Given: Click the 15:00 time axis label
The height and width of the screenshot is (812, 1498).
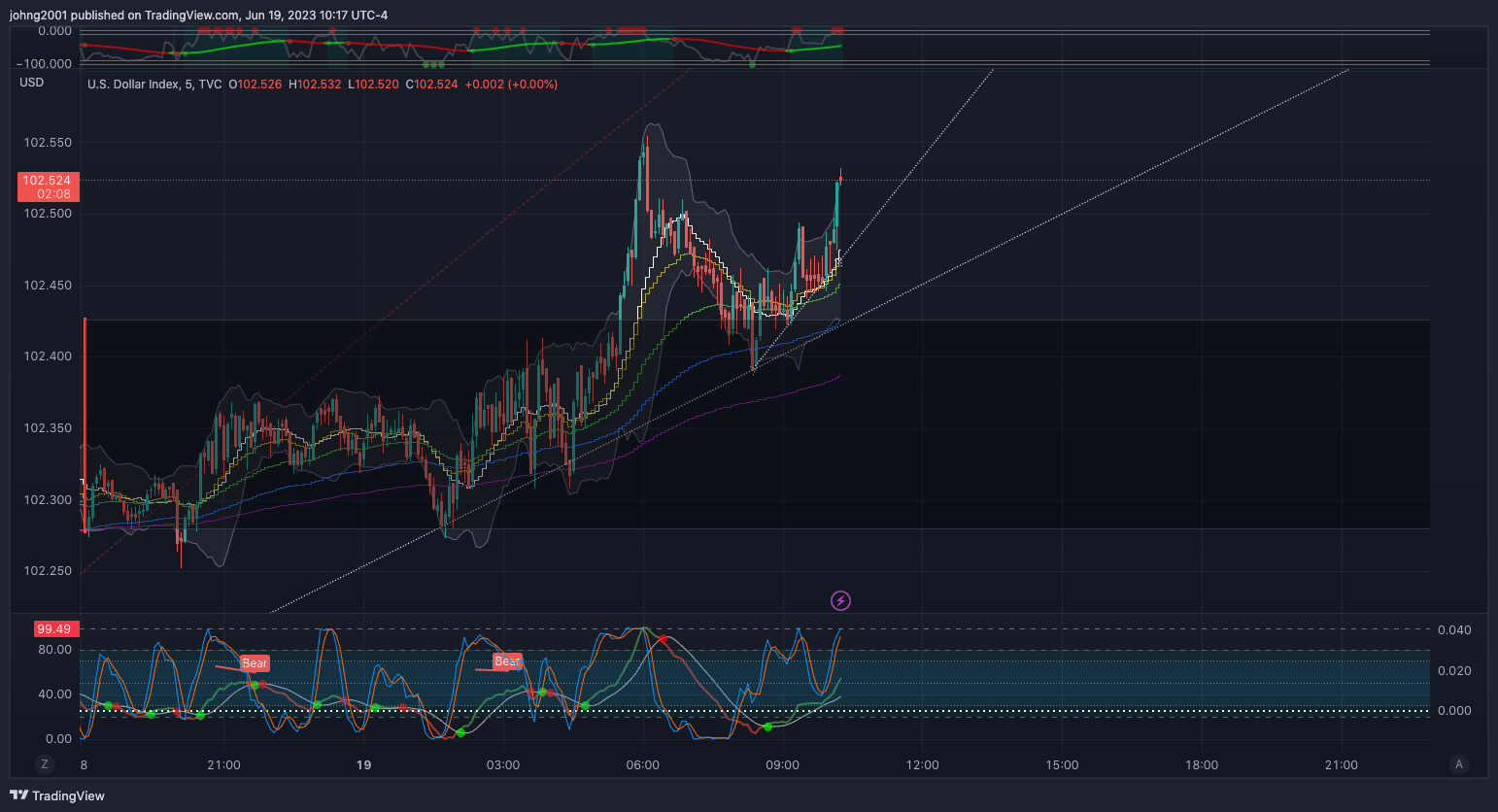Looking at the screenshot, I should tap(1062, 765).
